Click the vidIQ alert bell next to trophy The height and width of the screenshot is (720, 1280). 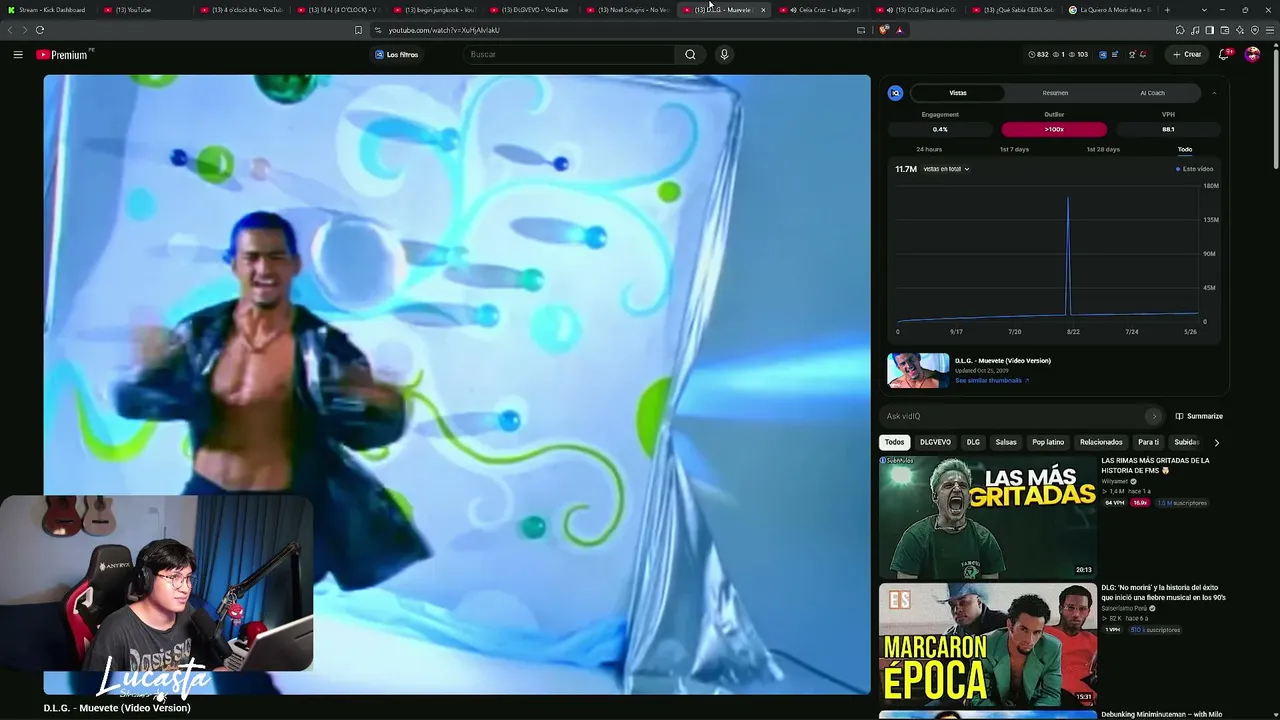pos(1143,54)
